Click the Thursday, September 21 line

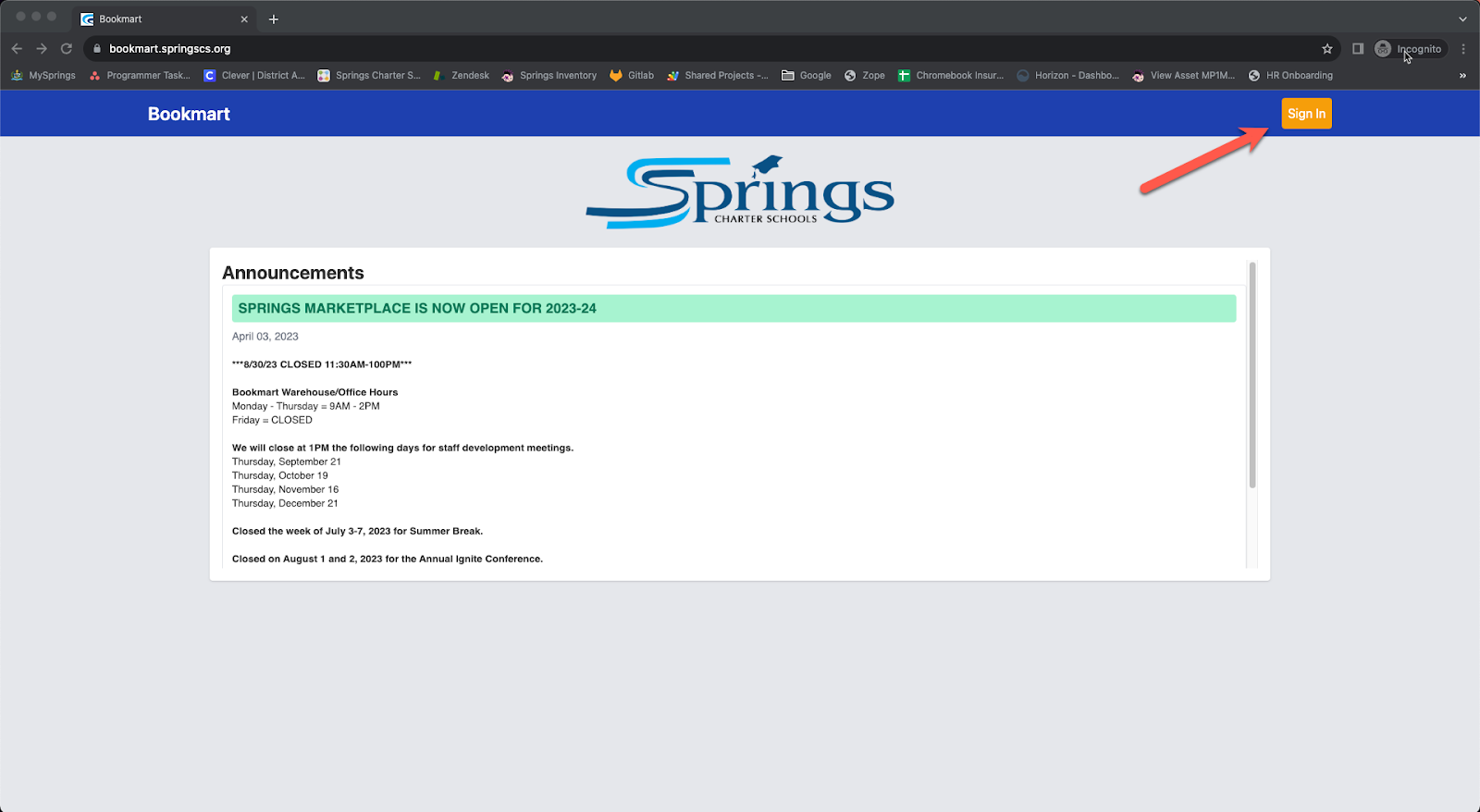(x=287, y=461)
